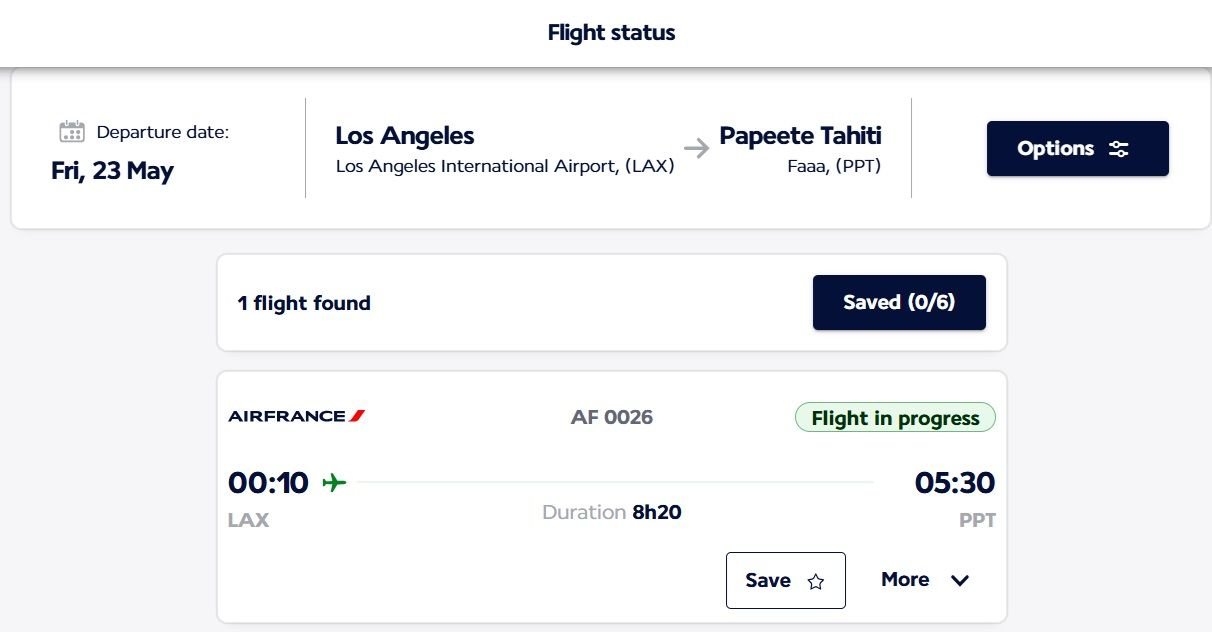The width and height of the screenshot is (1212, 632).
Task: Click the star icon in Save button
Action: (815, 581)
